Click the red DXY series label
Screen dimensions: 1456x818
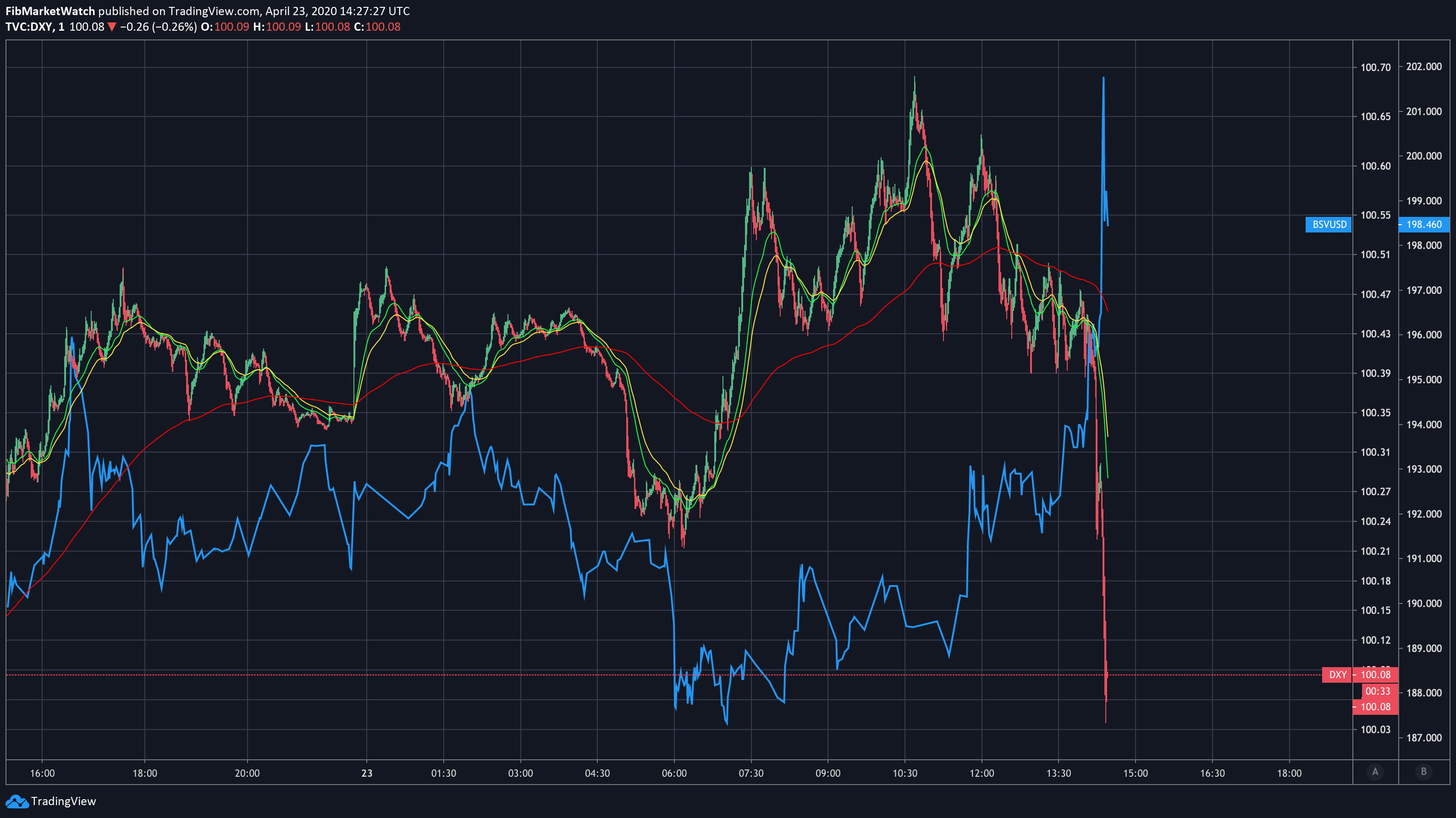pos(1337,674)
